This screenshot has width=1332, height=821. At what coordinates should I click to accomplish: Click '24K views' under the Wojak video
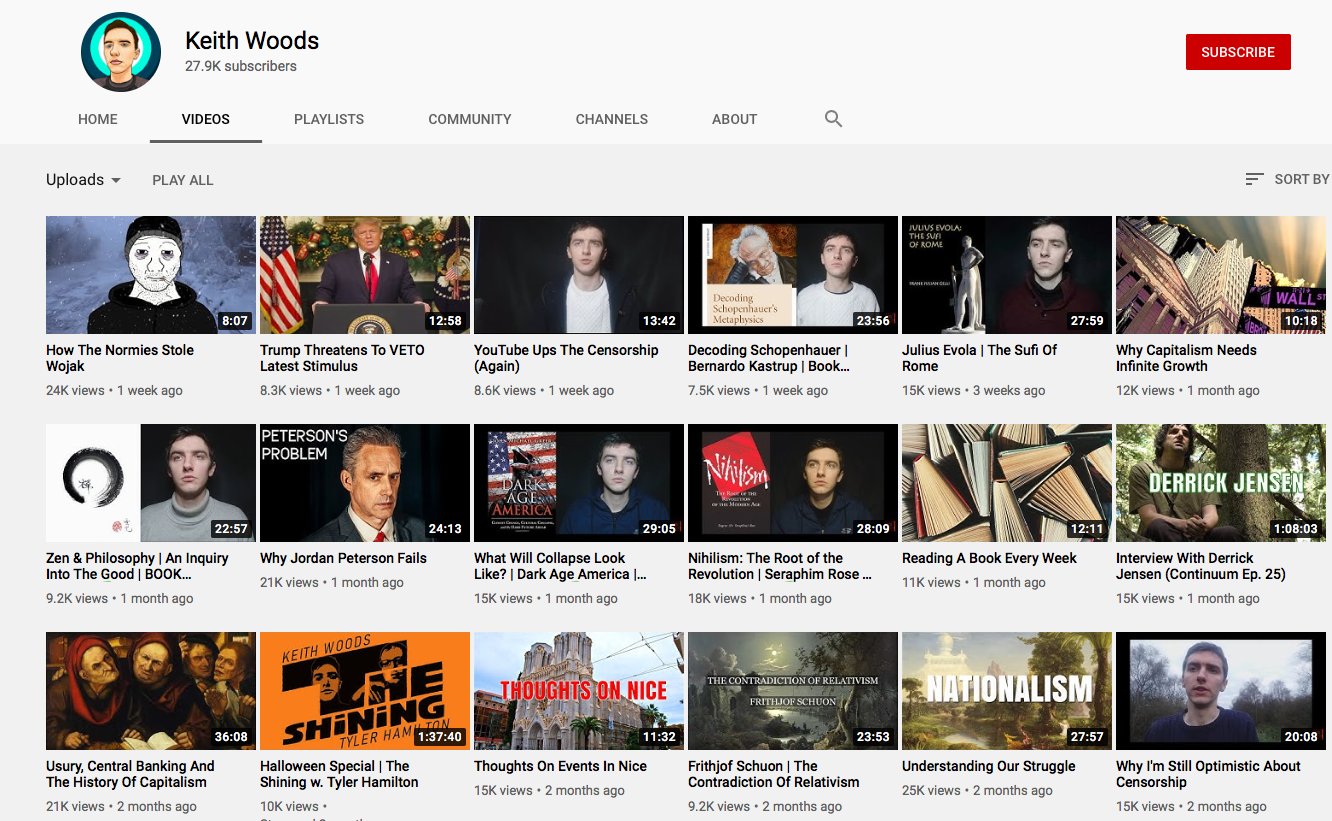(75, 390)
